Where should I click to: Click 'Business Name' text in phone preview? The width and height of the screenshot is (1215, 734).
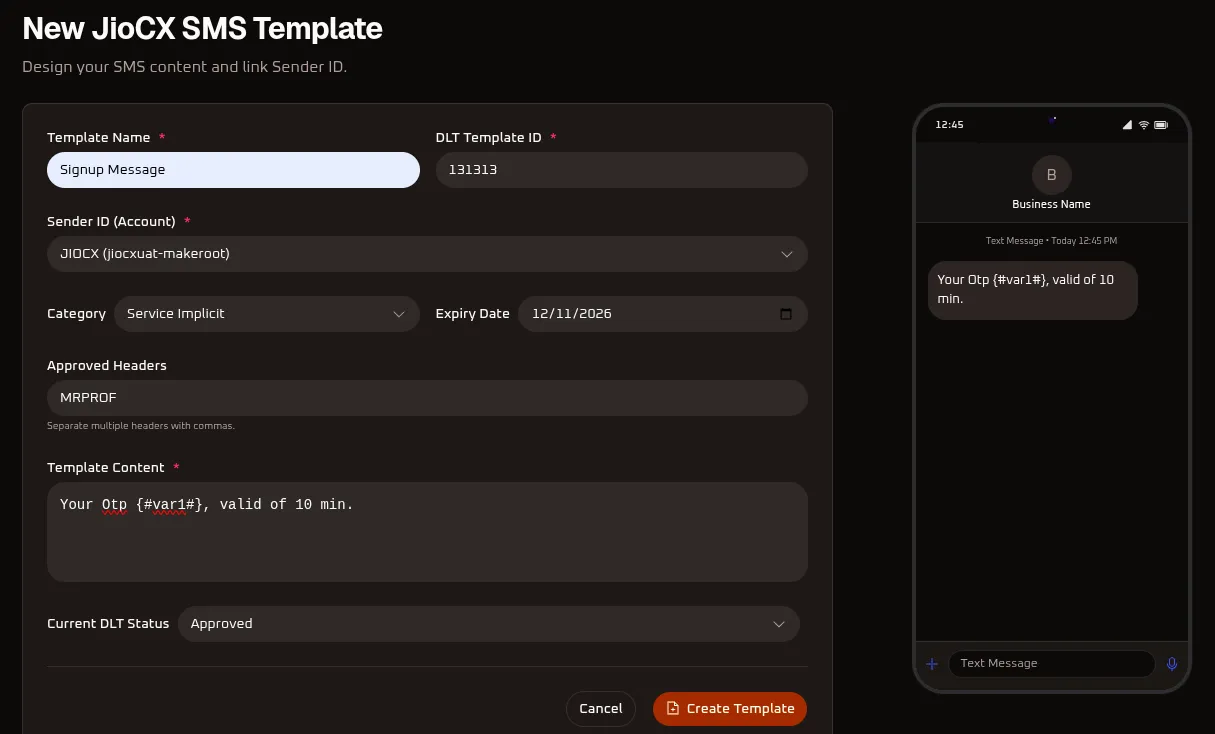1051,204
